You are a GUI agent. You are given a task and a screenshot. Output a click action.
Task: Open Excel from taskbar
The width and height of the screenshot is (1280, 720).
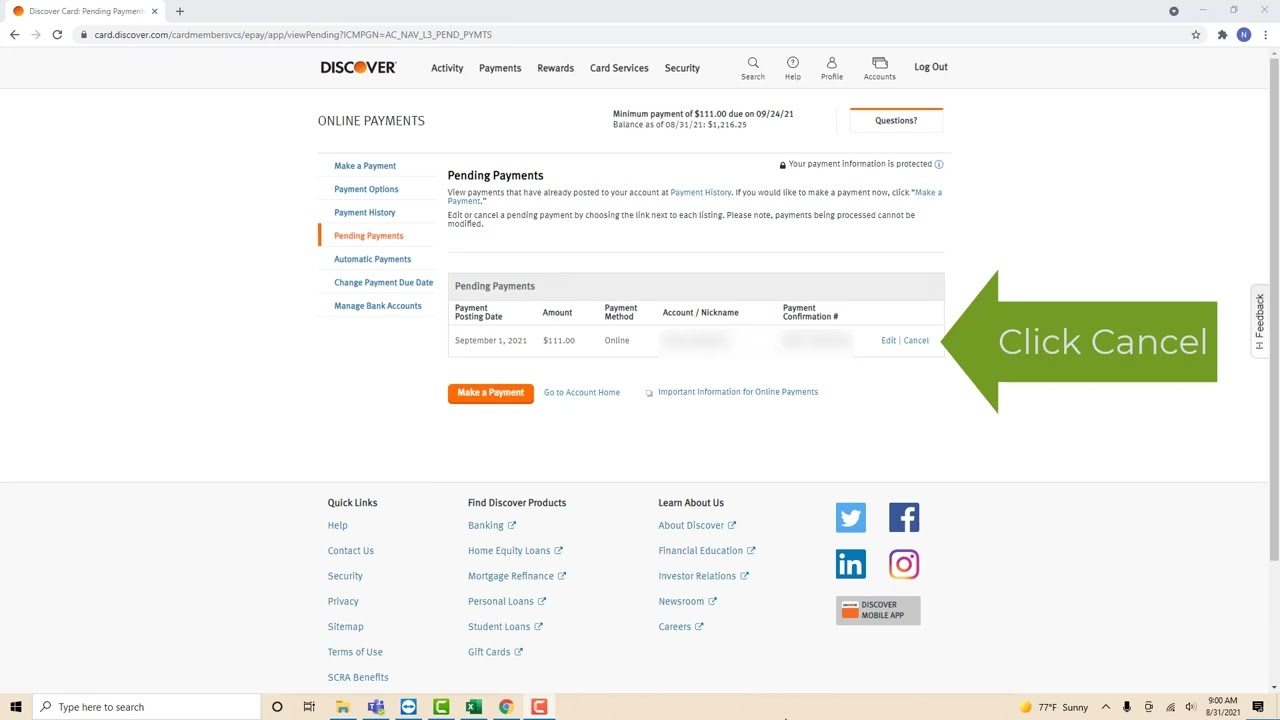coord(473,707)
